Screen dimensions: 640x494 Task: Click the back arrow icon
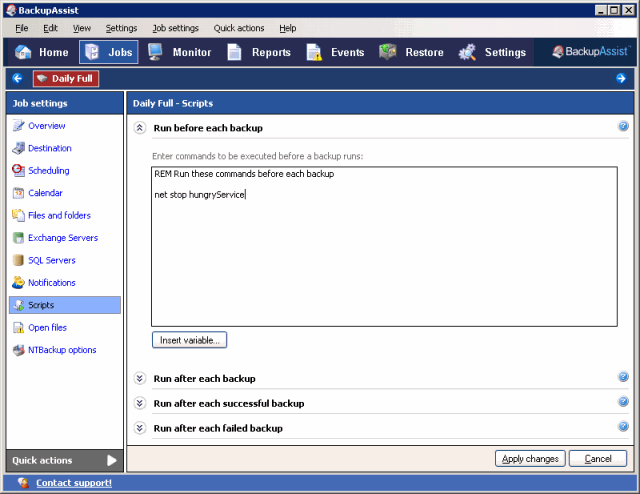(x=17, y=78)
